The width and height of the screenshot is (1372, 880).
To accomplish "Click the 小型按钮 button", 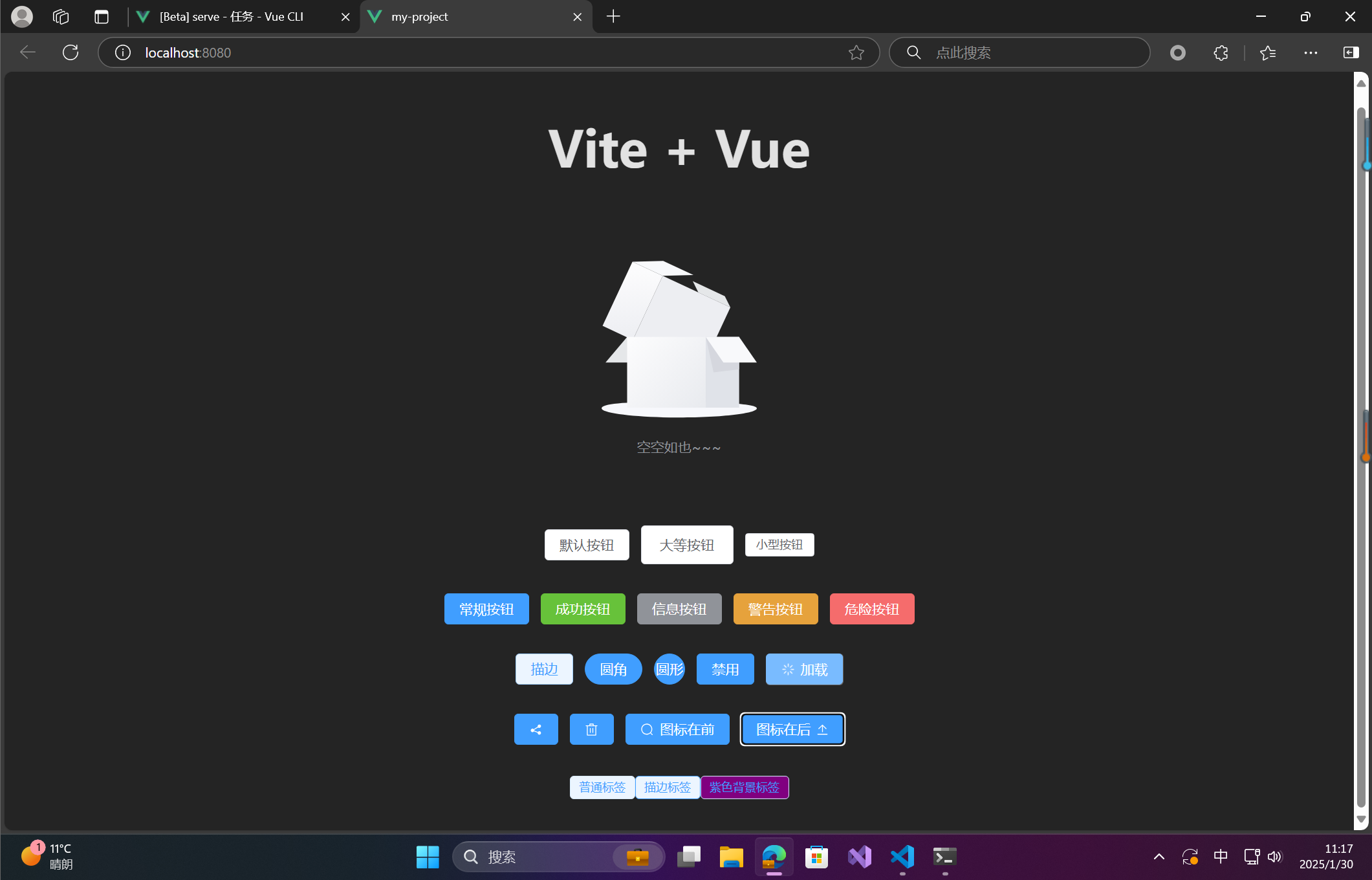I will pos(779,545).
